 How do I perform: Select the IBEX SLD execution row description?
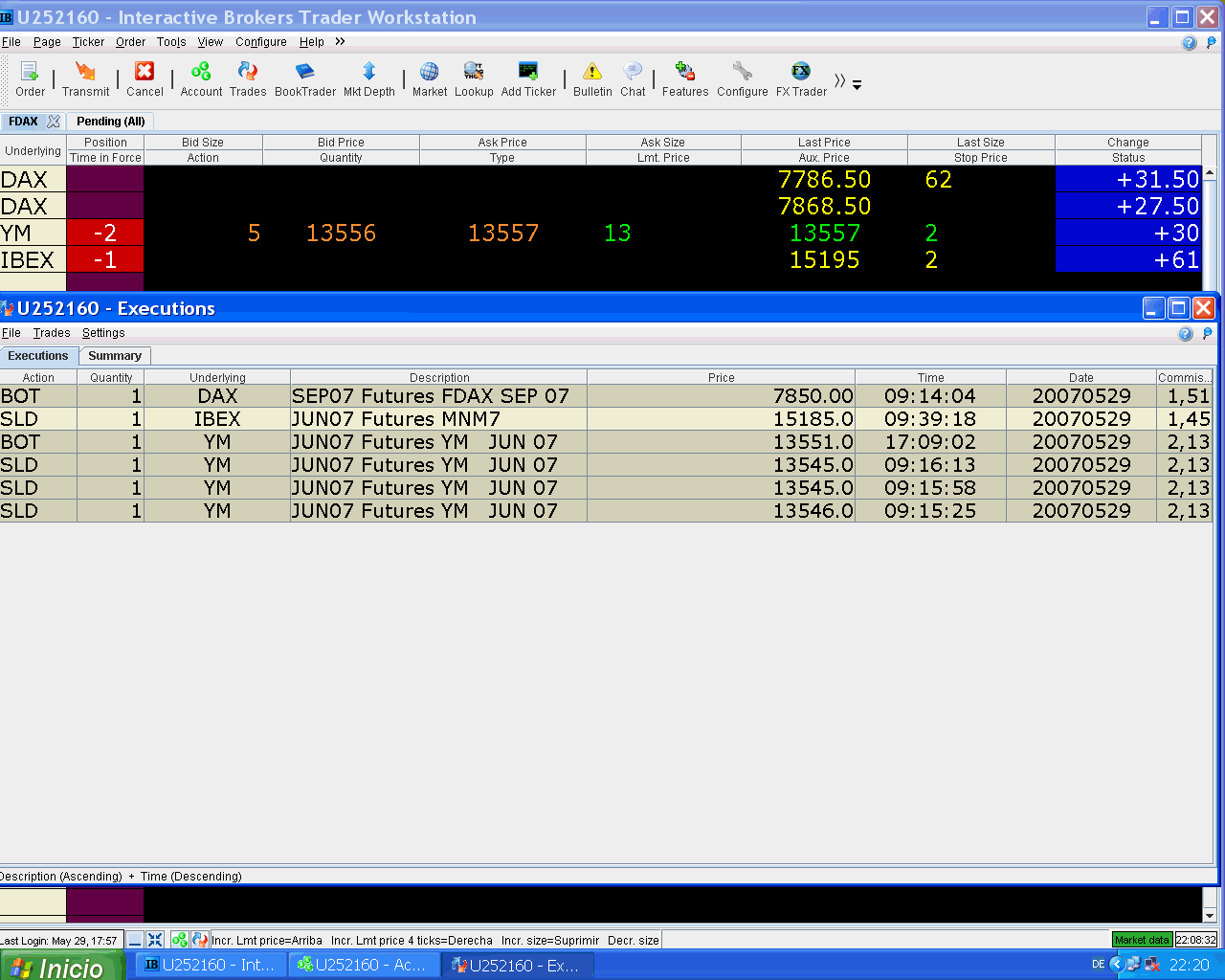439,419
